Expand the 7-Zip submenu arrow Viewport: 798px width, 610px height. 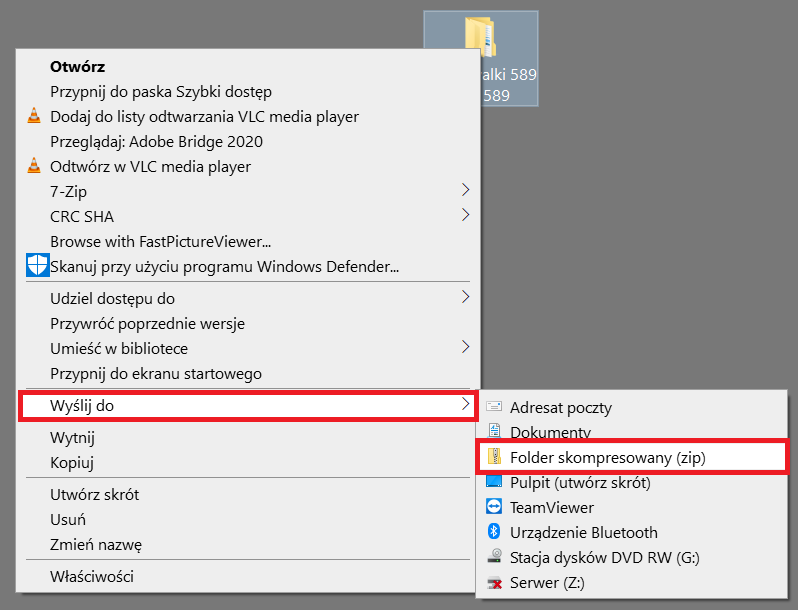pos(465,189)
